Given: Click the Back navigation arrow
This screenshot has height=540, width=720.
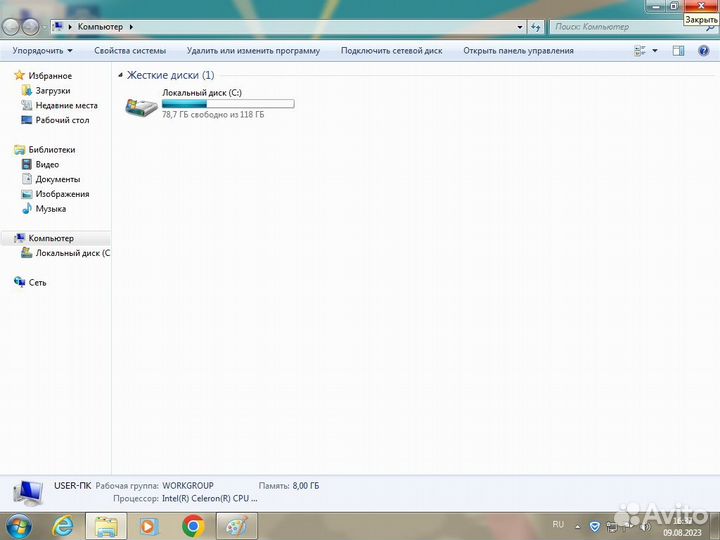Looking at the screenshot, I should point(12,27).
